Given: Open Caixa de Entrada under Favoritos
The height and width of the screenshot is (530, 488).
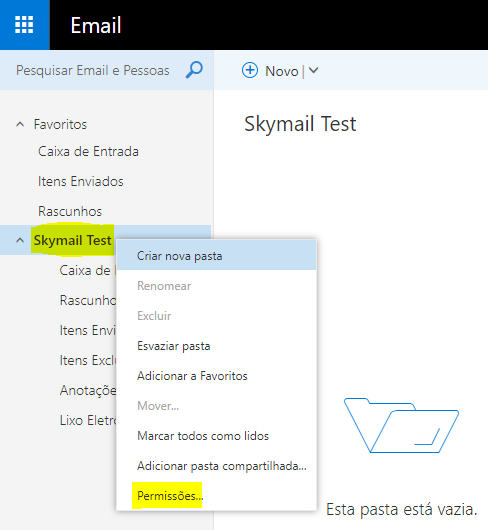Looking at the screenshot, I should pos(88,151).
